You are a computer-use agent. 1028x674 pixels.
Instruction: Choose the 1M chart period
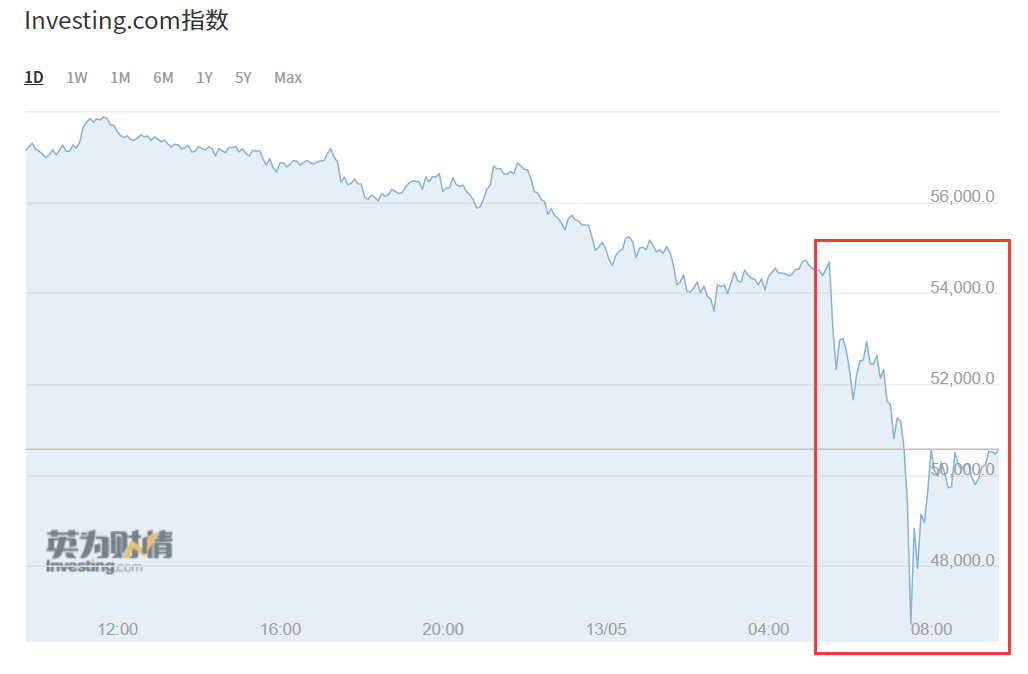[120, 78]
